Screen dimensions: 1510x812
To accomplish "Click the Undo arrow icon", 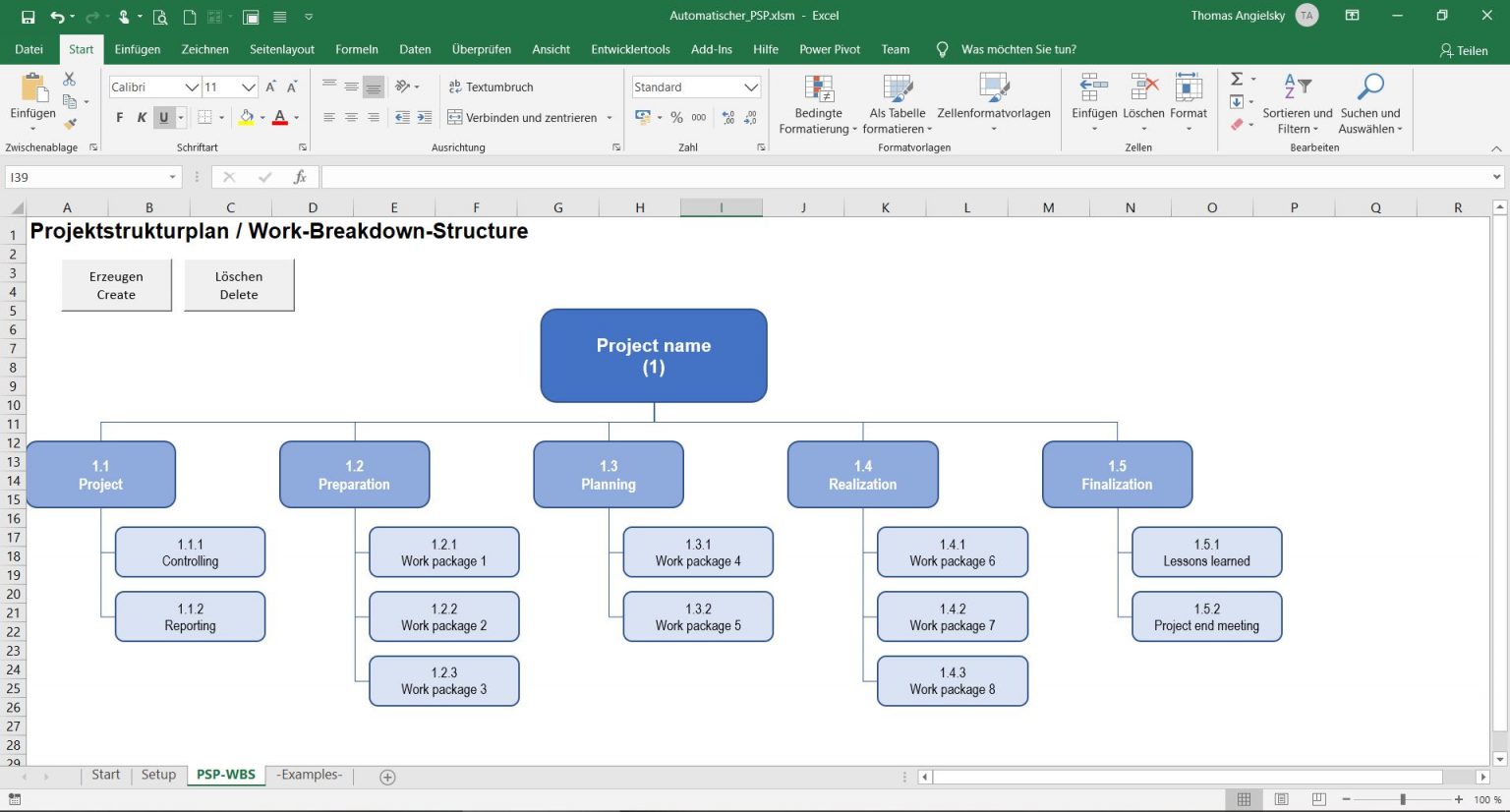I will pos(58,17).
